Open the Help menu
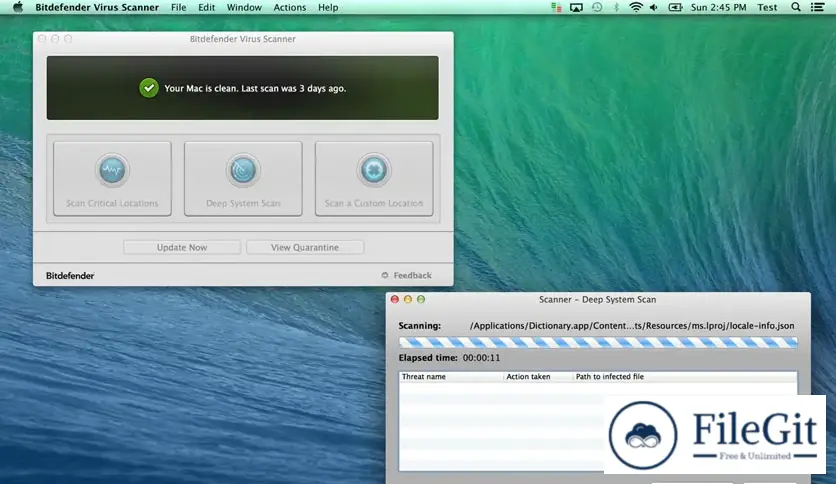836x484 pixels. (x=328, y=7)
